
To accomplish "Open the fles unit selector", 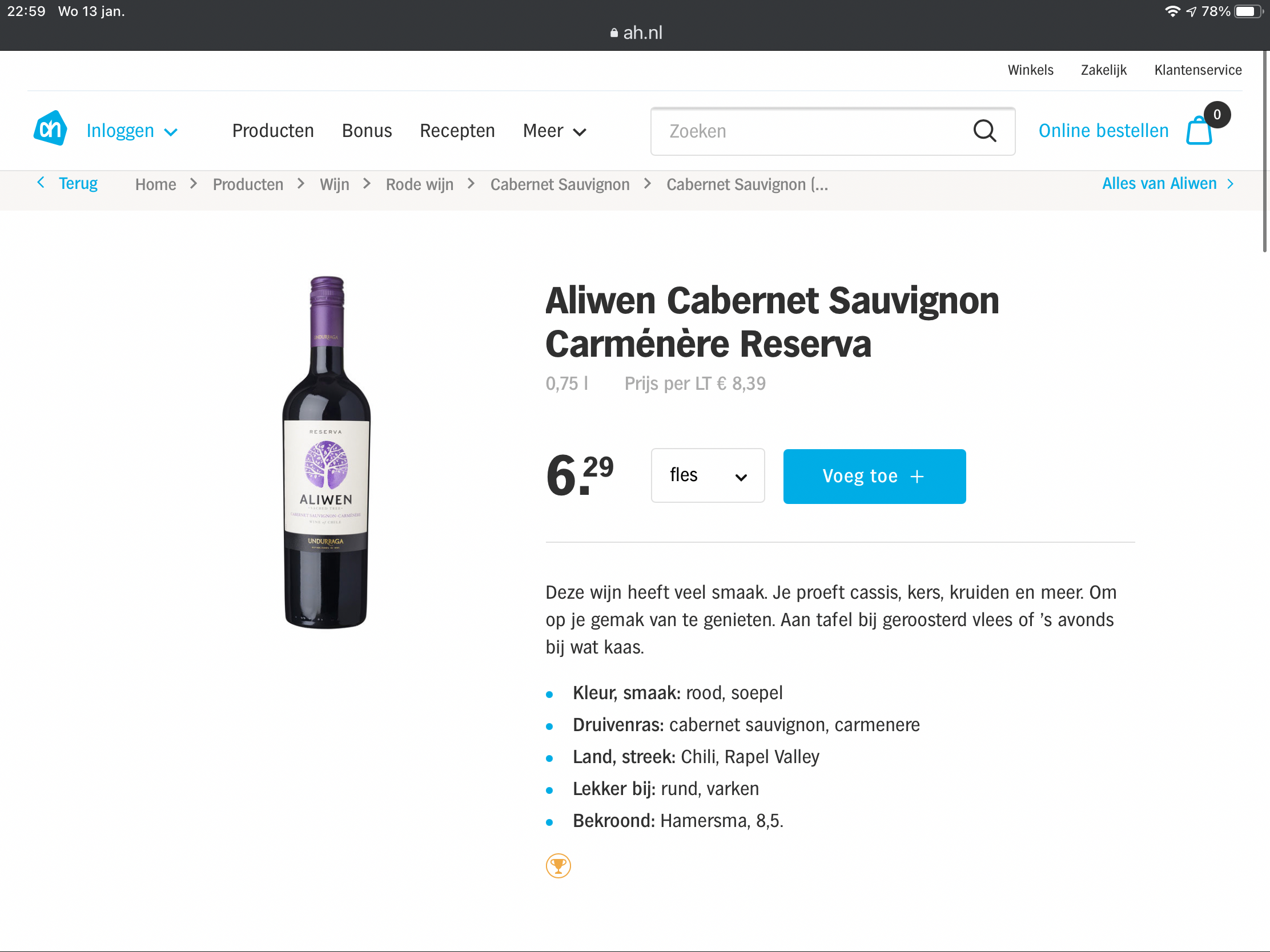I will tap(708, 475).
